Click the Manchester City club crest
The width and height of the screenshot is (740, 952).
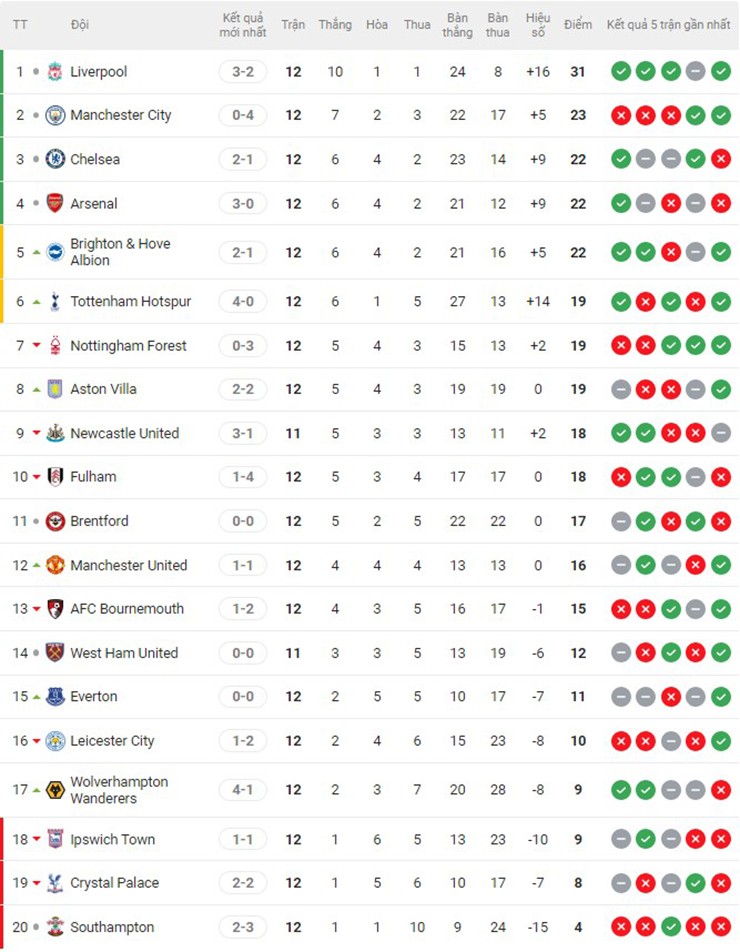tap(55, 115)
